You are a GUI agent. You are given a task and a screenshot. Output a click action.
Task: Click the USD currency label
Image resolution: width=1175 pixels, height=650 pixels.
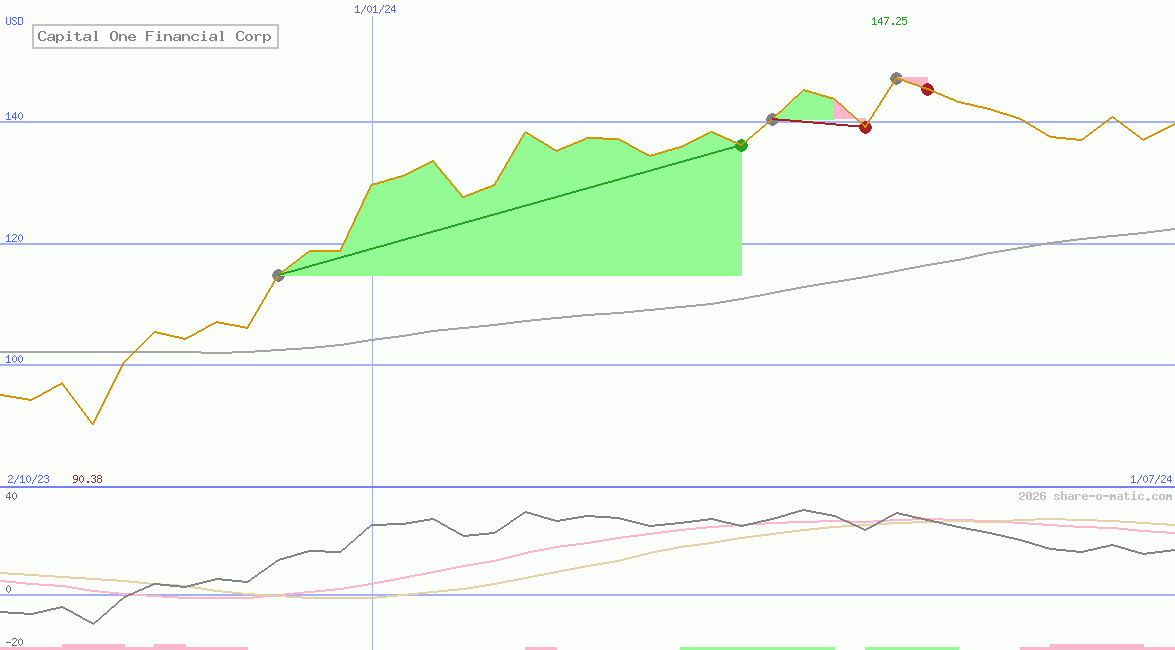pyautogui.click(x=14, y=22)
